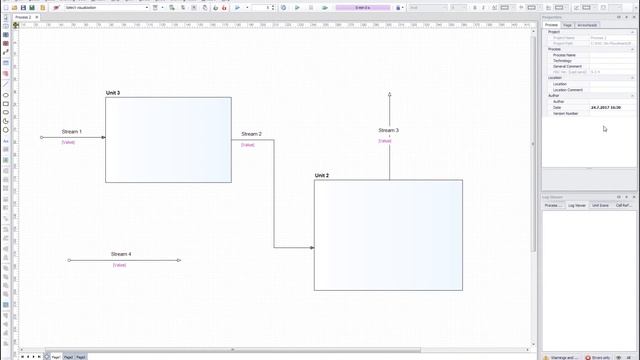Screen dimensions: 640x360
Task: Click the Stream 3 label
Action: coord(389,130)
